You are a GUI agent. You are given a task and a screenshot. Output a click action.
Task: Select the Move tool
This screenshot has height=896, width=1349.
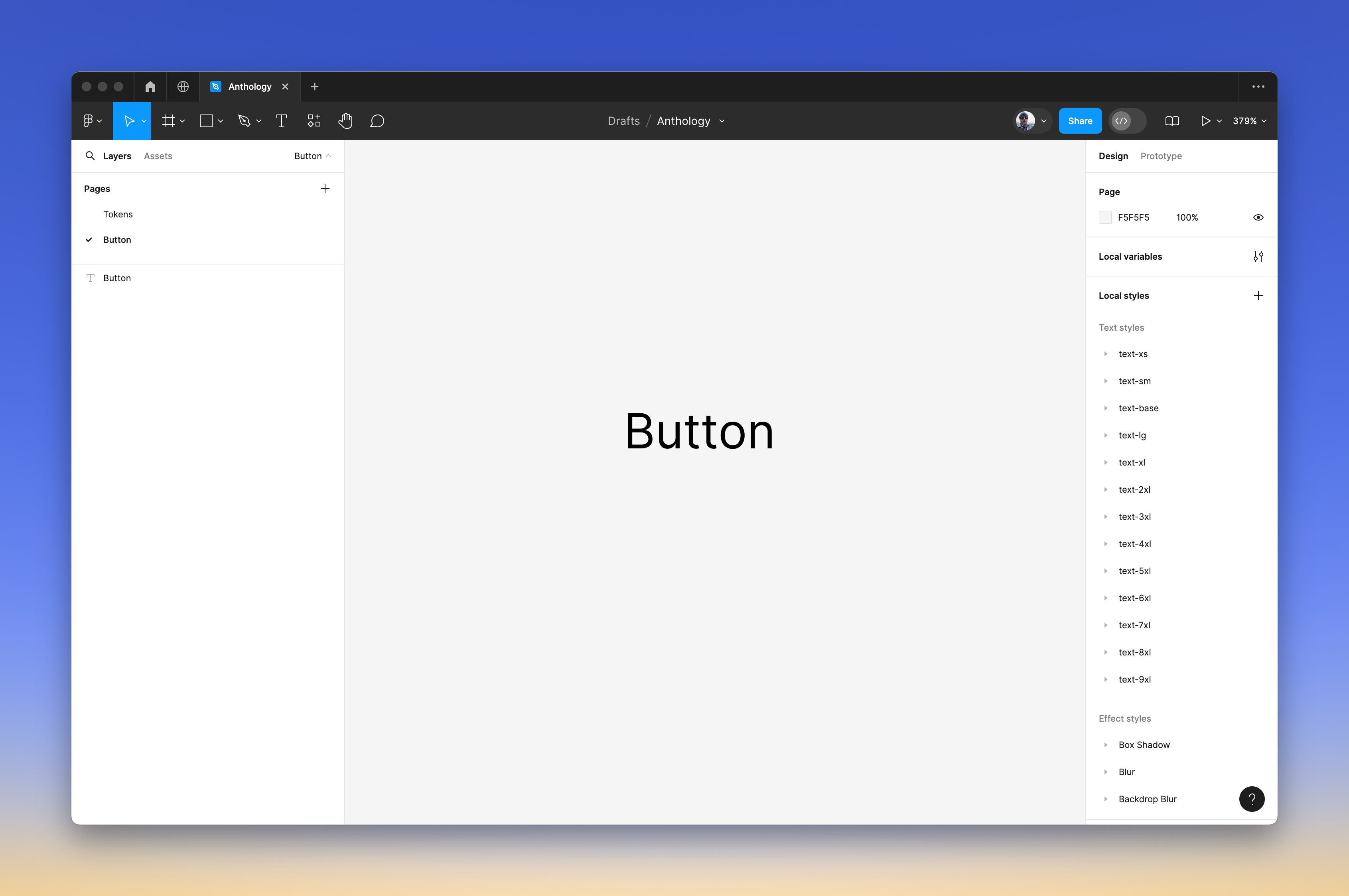coord(129,120)
